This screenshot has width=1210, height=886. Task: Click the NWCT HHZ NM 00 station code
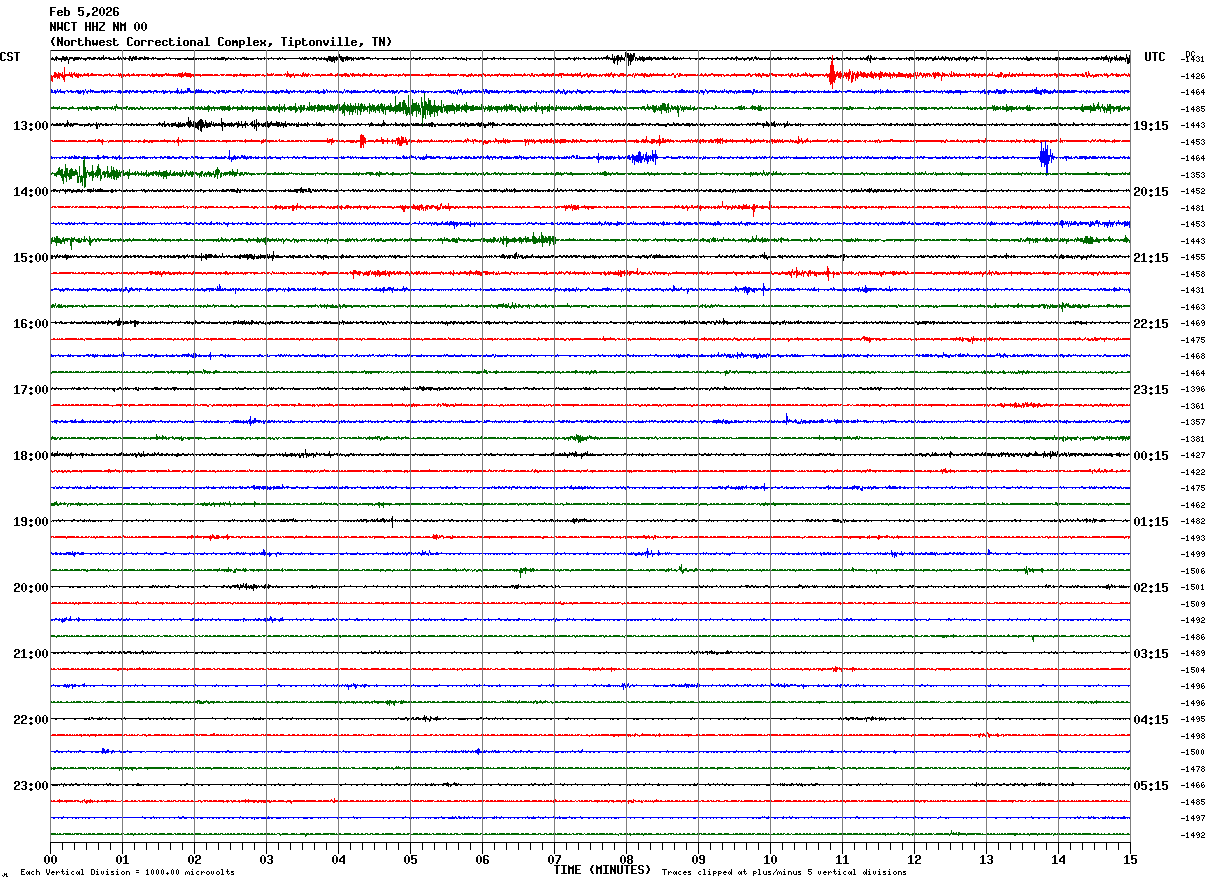(x=98, y=27)
